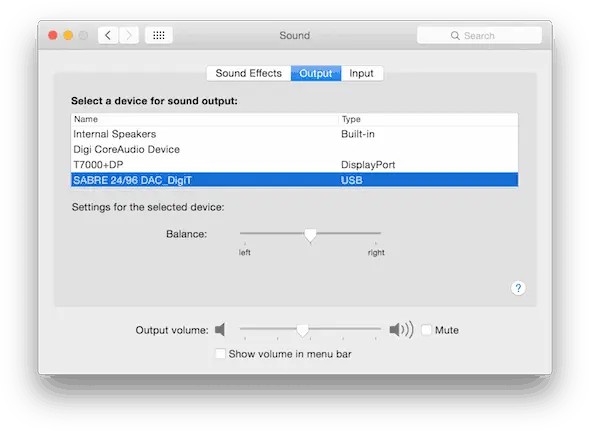
Task: Click the loud volume speaker icon
Action: [401, 330]
